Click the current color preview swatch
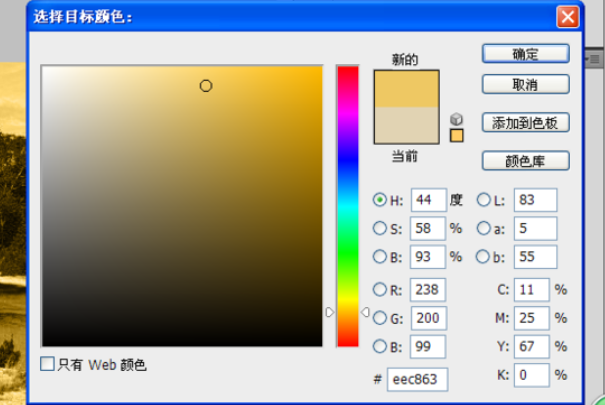605x405 pixels. pyautogui.click(x=406, y=125)
